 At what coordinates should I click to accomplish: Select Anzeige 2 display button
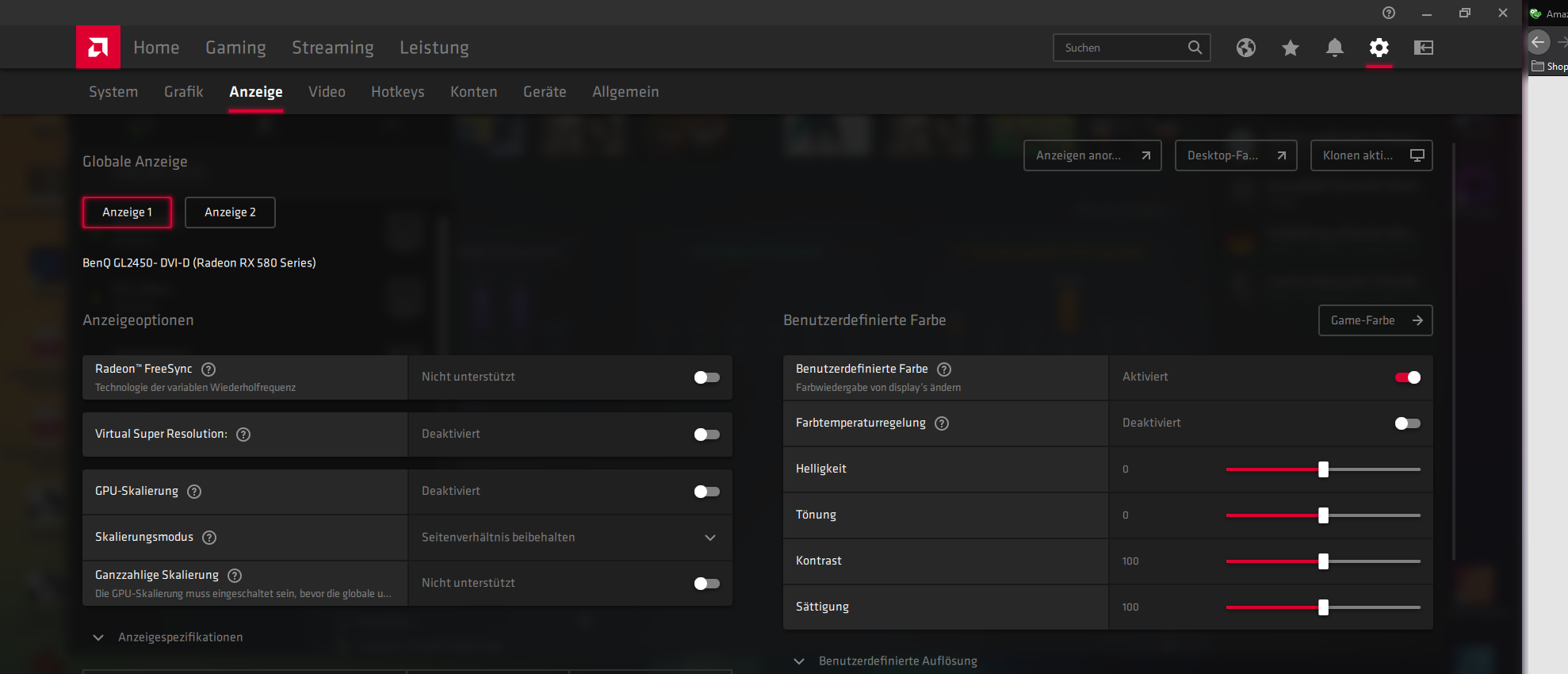[x=230, y=213]
